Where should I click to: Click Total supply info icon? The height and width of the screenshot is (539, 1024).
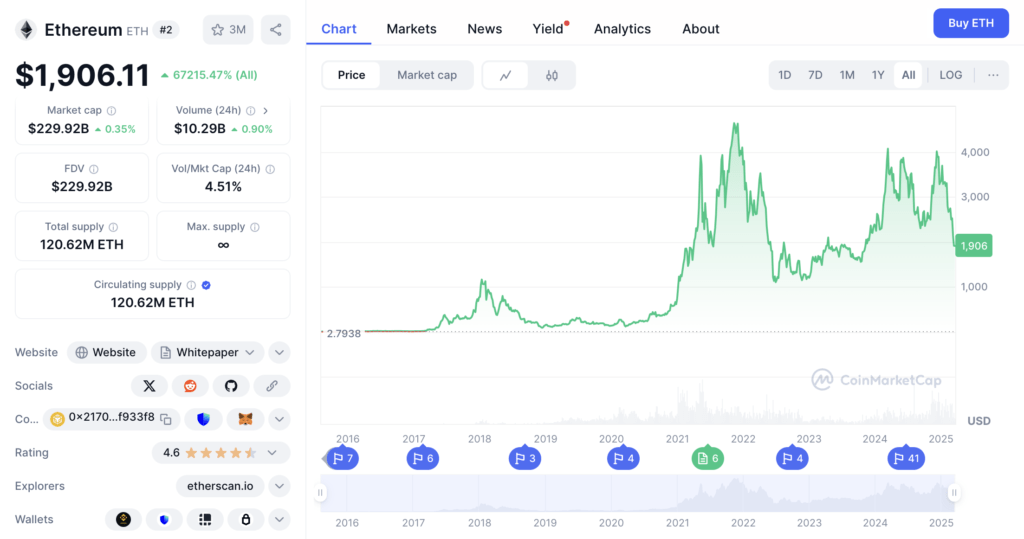click(114, 227)
